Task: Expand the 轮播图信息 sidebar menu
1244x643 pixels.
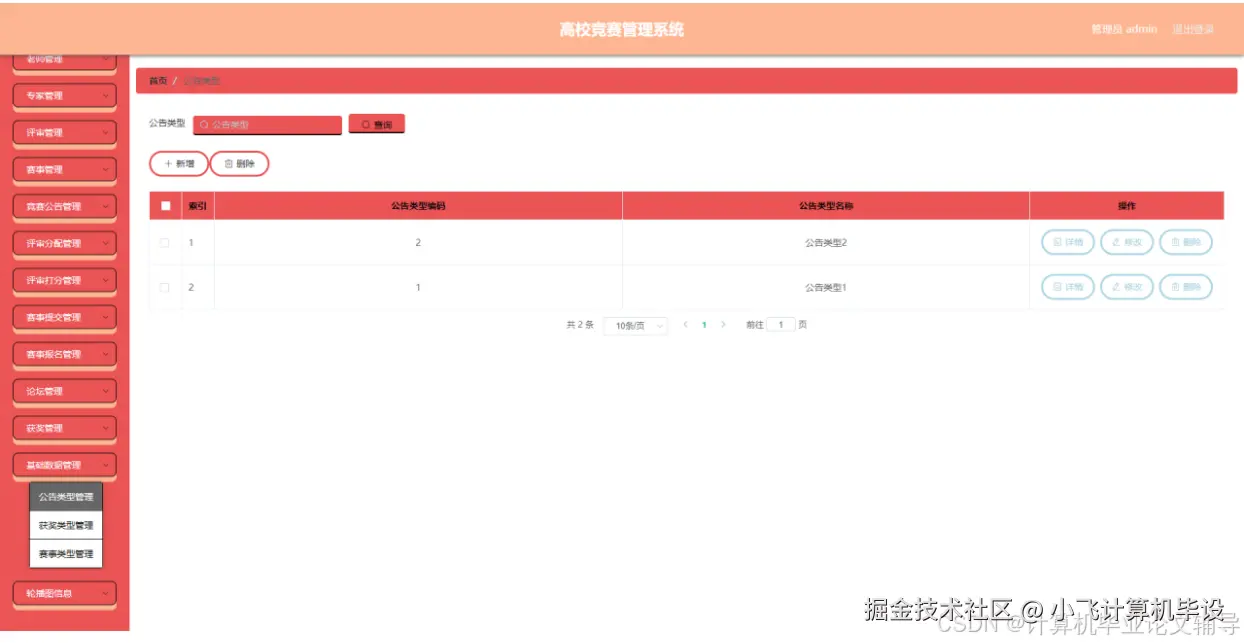Action: 65,593
